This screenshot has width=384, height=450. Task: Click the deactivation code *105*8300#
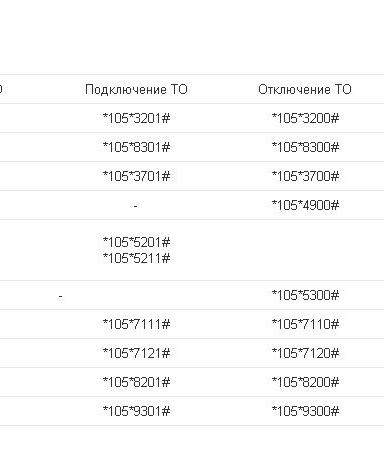click(305, 147)
